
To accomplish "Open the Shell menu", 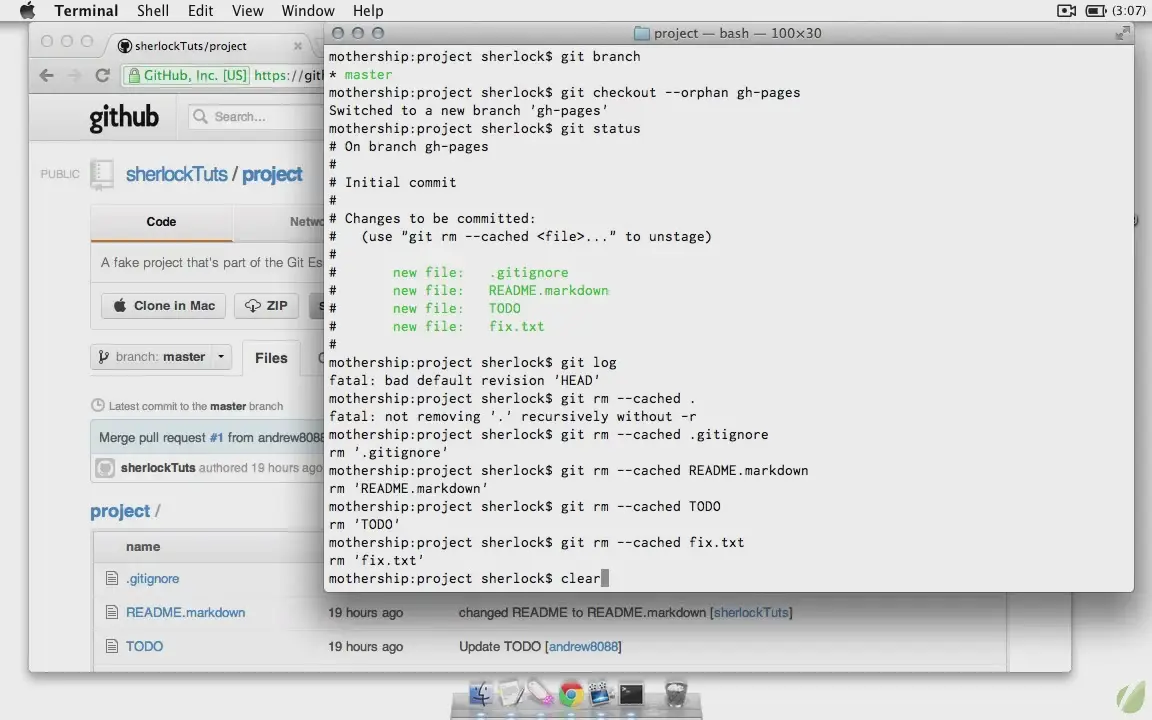I will 153,10.
